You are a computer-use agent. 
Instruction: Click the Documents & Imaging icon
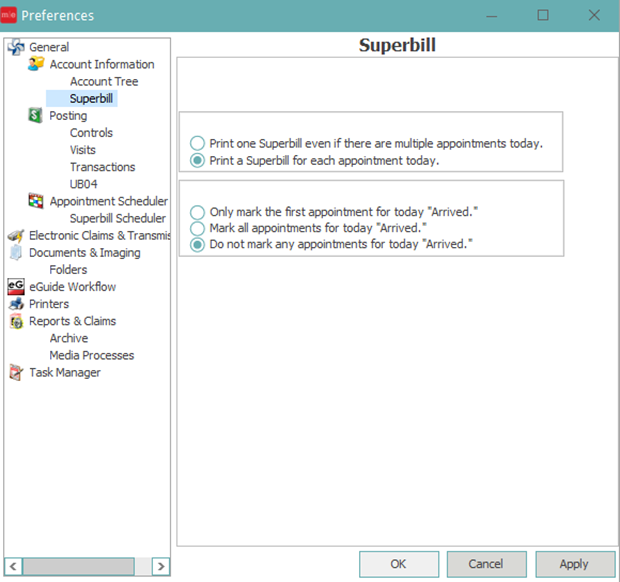pos(15,253)
